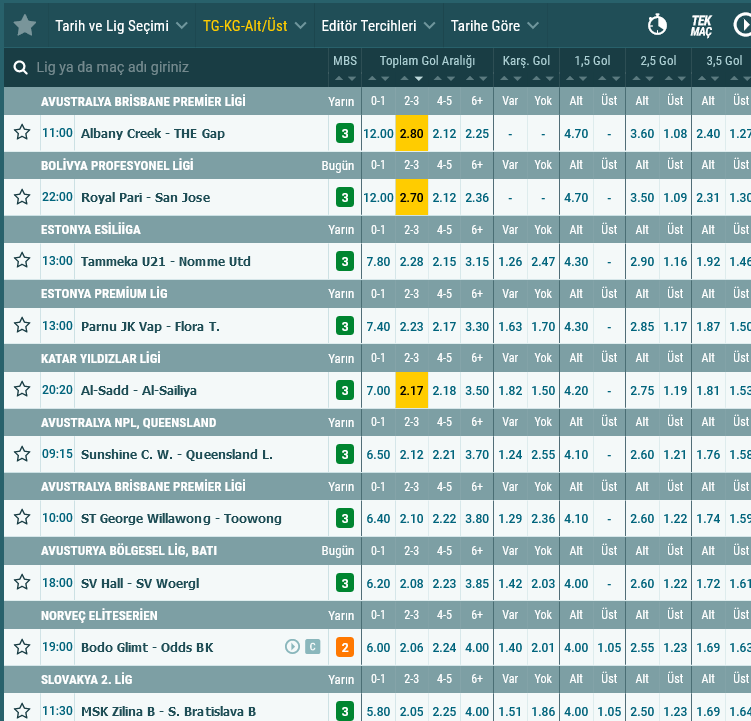Favorite the Bodo Glimt - Odds BK match
Image resolution: width=751 pixels, height=721 pixels.
pyautogui.click(x=22, y=647)
